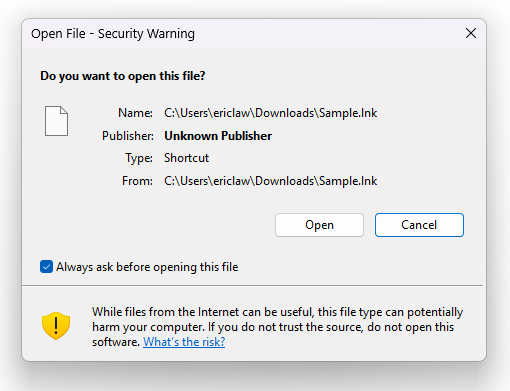Click the Unknown Publisher text
Viewport: 510px width, 391px height.
pyautogui.click(x=218, y=136)
